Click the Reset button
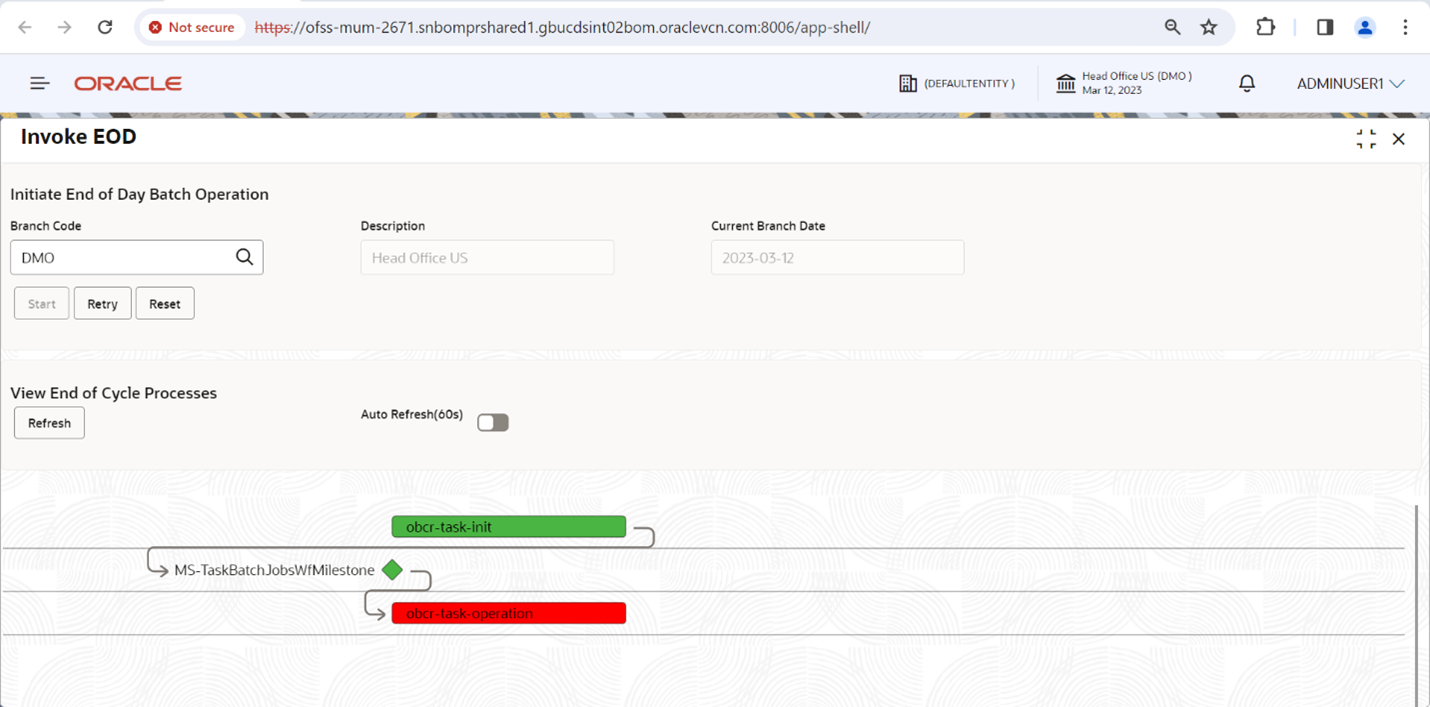Viewport: 1430px width, 707px height. point(165,304)
